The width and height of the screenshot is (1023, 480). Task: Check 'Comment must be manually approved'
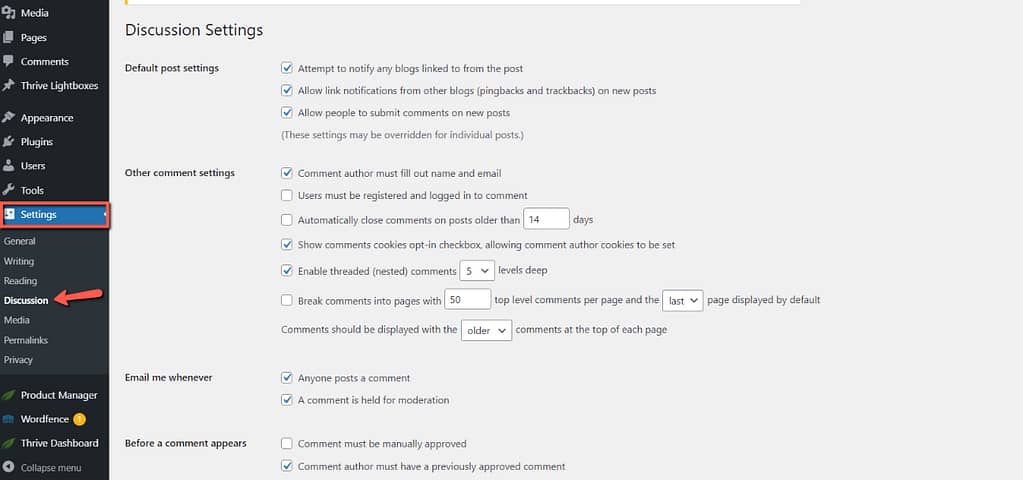(286, 443)
